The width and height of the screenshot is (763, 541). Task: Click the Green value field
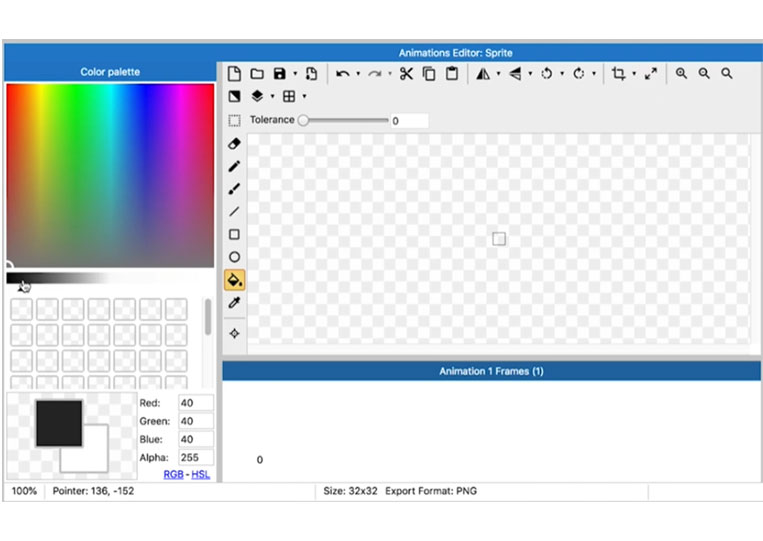[x=196, y=421]
